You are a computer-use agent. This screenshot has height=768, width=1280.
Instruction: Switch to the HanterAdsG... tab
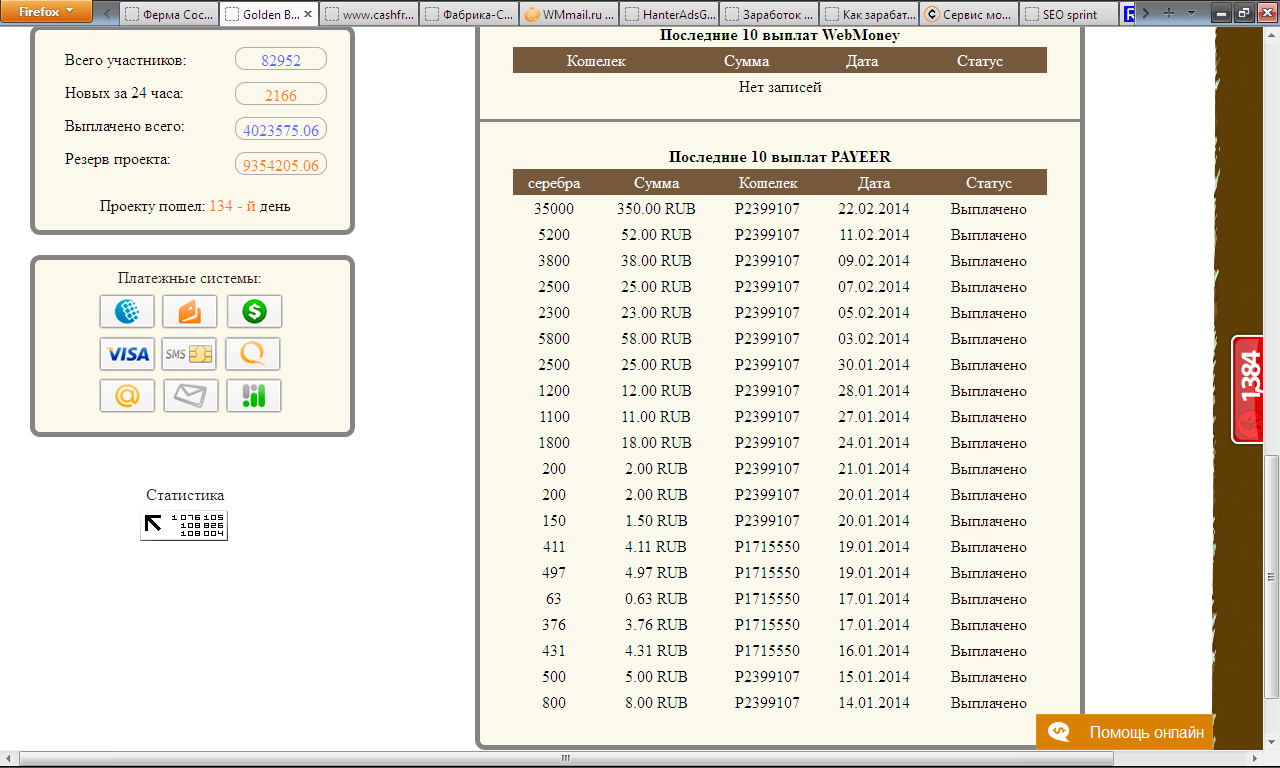pos(668,15)
